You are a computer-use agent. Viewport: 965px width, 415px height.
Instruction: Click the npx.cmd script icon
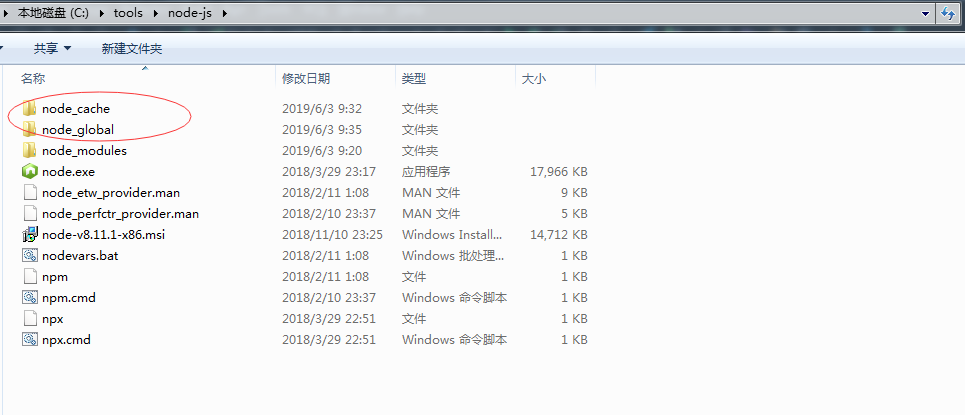click(x=29, y=339)
